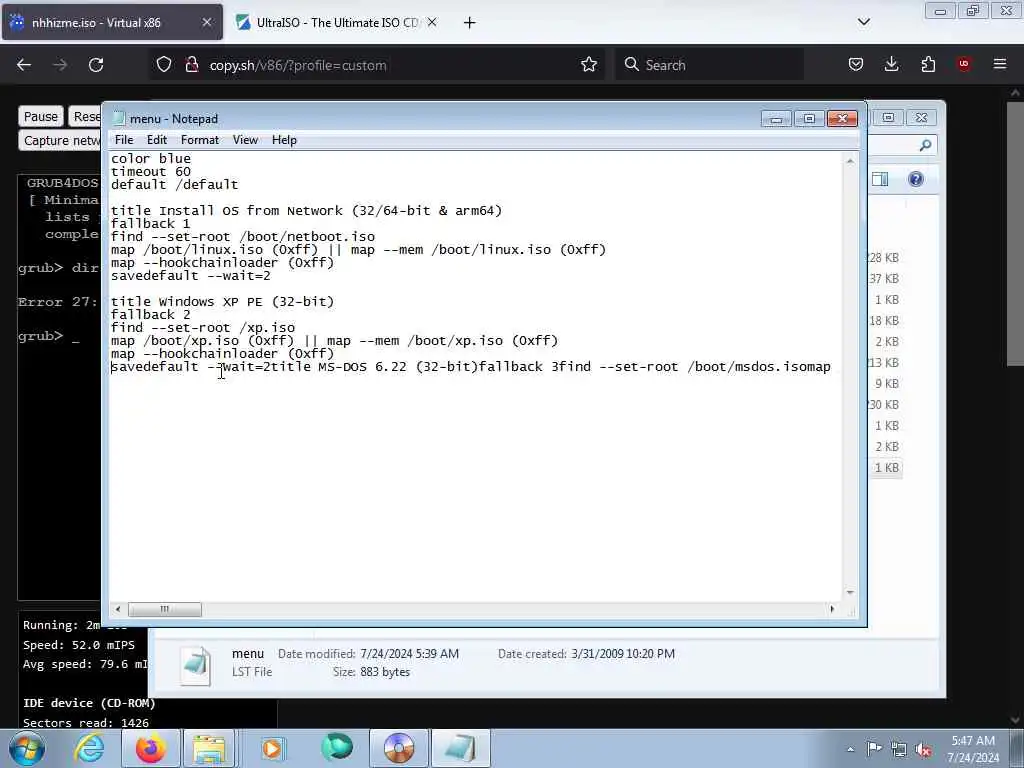Click the Explorer search magnifier icon
This screenshot has height=768, width=1024.
925,145
